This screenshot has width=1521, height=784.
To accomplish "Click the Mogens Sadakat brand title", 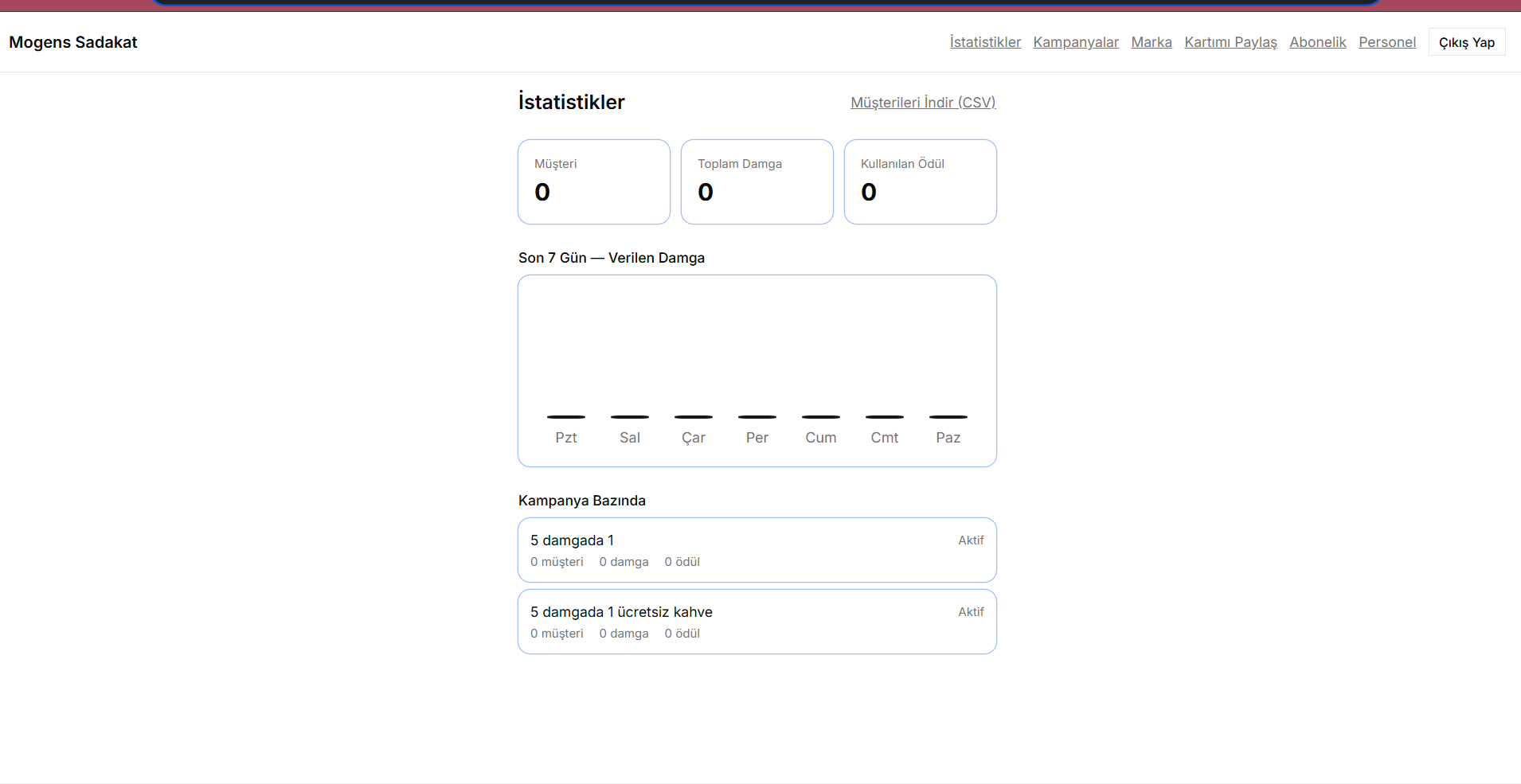I will tap(73, 42).
